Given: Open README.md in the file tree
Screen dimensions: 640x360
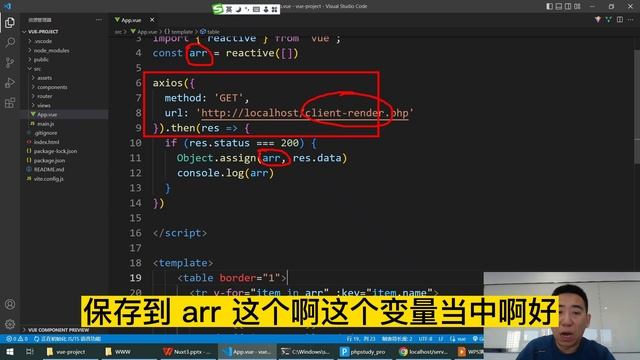Looking at the screenshot, I should (x=49, y=169).
